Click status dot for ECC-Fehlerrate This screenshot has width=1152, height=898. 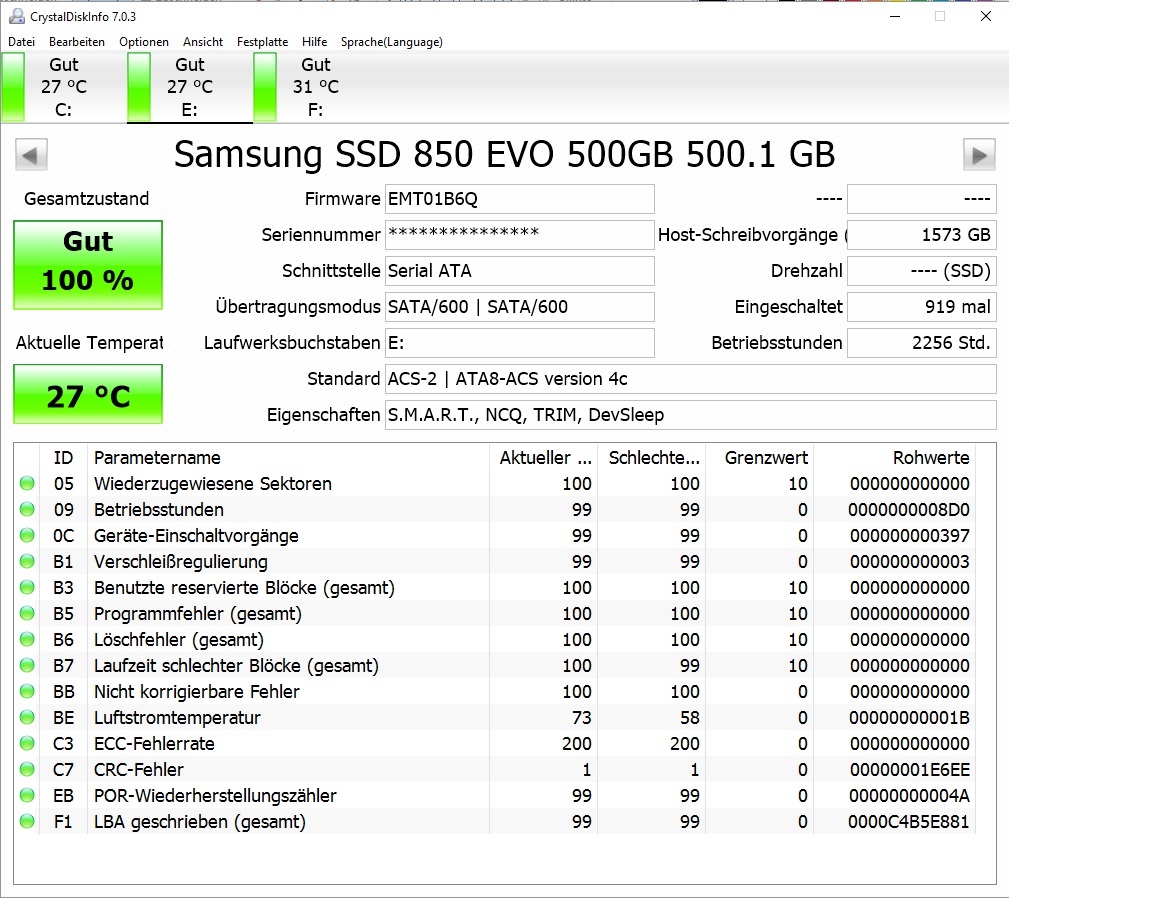(27, 743)
